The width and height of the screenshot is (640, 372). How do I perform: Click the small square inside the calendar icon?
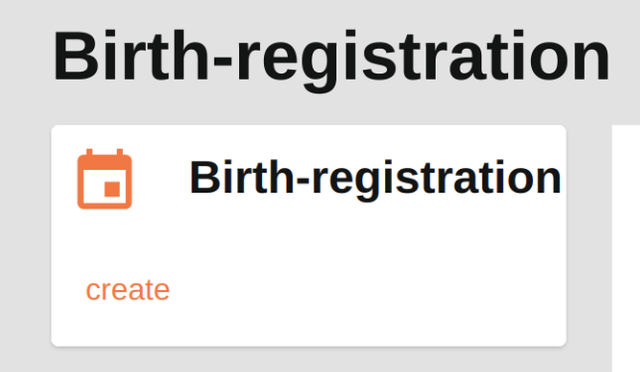[112, 189]
